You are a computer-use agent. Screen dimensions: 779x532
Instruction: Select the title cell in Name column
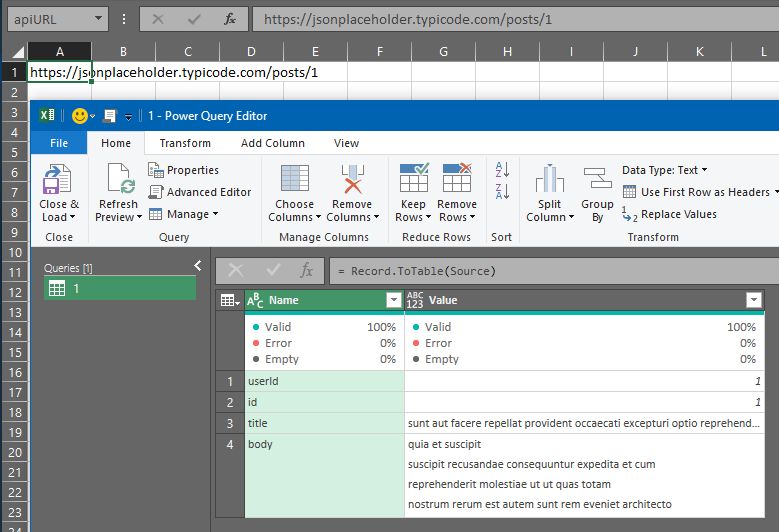click(324, 423)
